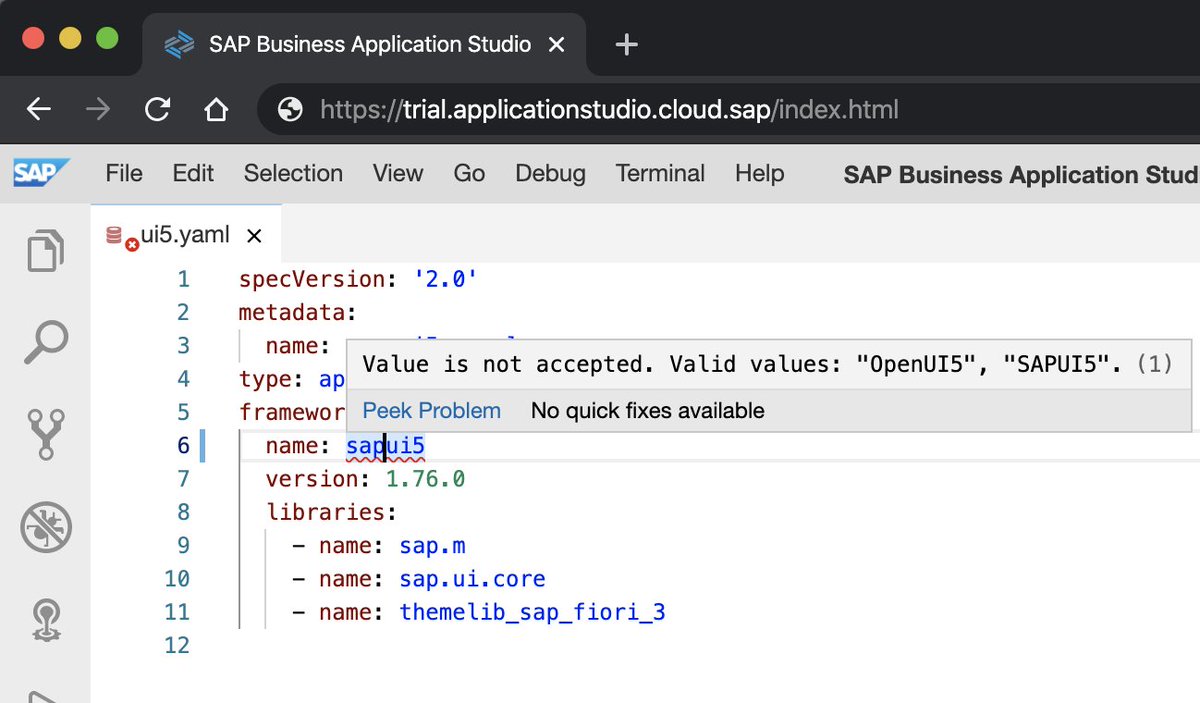Open the Help menu
Screen dimensions: 1200x703
(x=759, y=173)
